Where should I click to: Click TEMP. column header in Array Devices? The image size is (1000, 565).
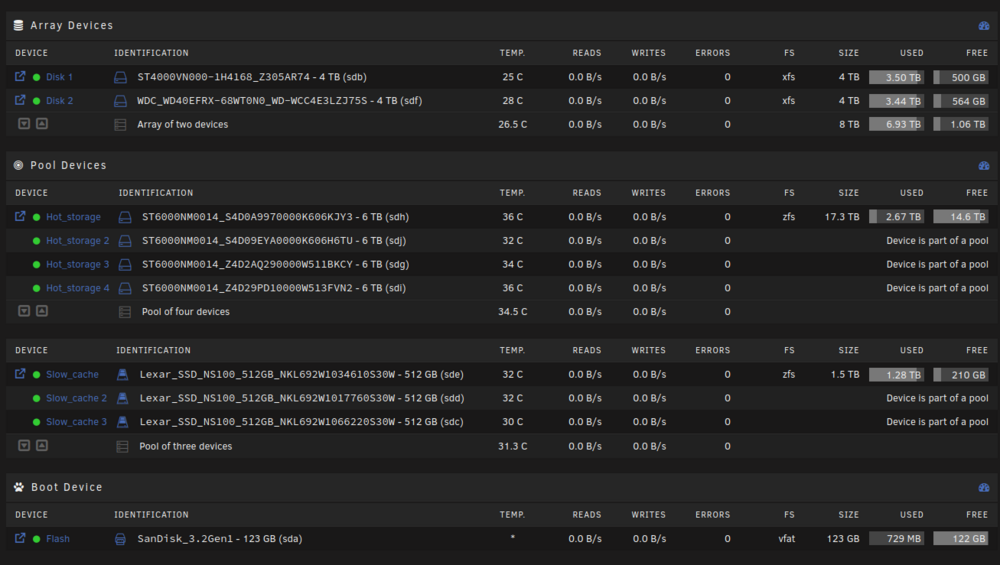tap(512, 53)
